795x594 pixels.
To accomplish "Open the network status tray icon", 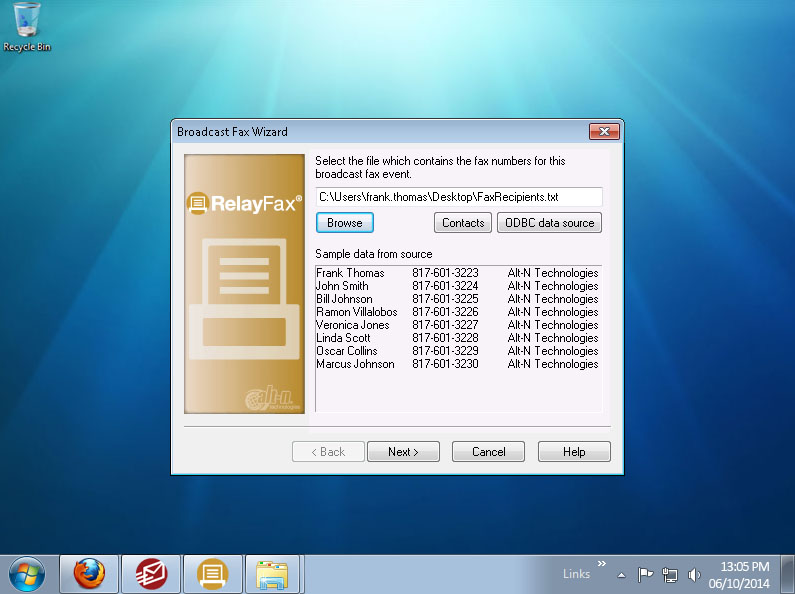I will (x=670, y=575).
